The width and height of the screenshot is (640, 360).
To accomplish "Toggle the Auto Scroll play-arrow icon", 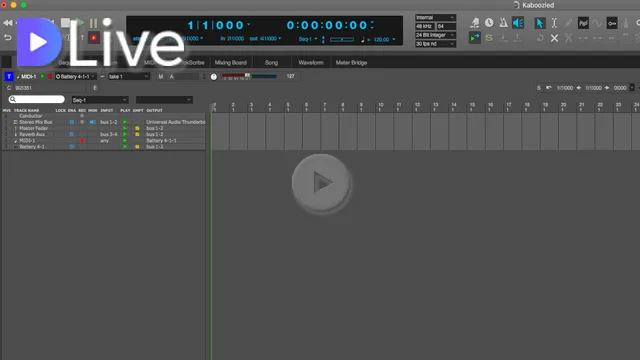I will click(475, 38).
